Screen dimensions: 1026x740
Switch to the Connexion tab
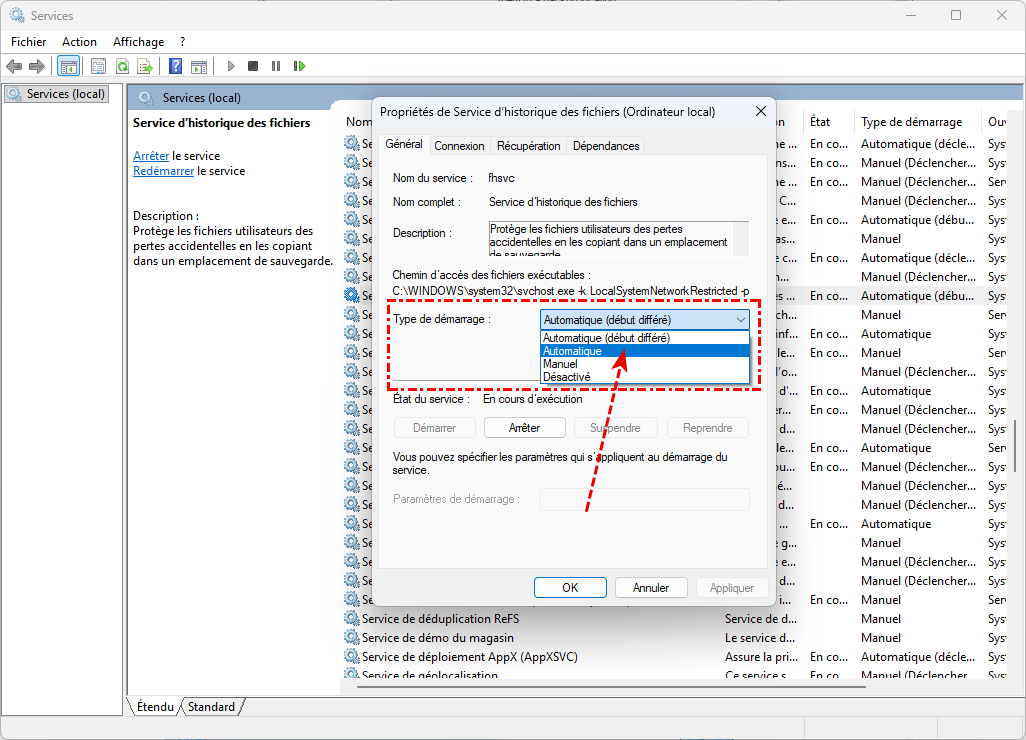point(459,146)
